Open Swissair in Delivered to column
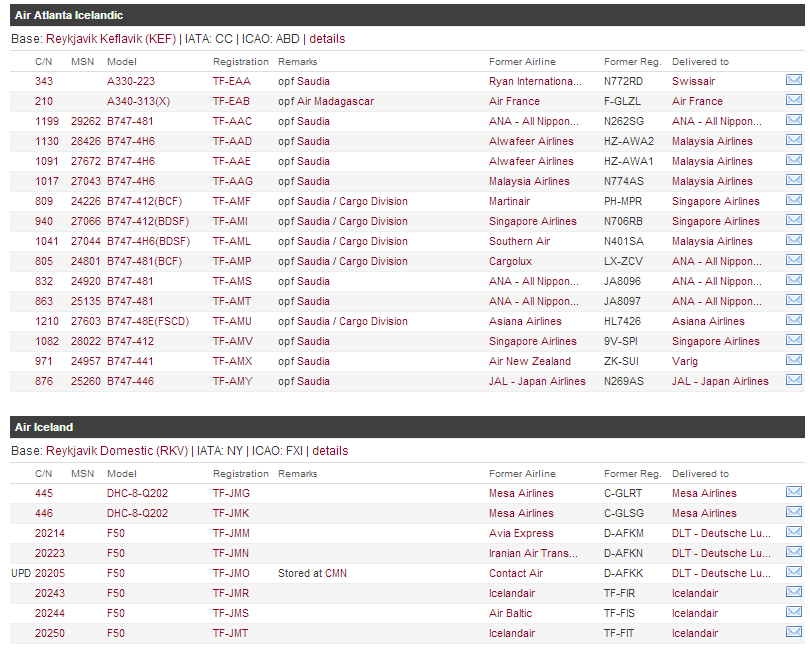Image resolution: width=810 pixels, height=649 pixels. (x=695, y=81)
